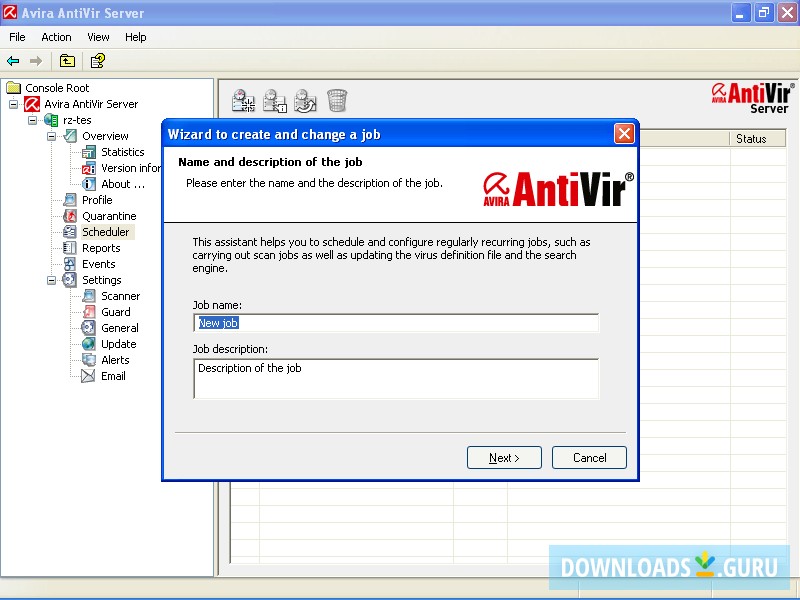Viewport: 800px width, 600px height.
Task: Click the Status column header
Action: coord(758,139)
